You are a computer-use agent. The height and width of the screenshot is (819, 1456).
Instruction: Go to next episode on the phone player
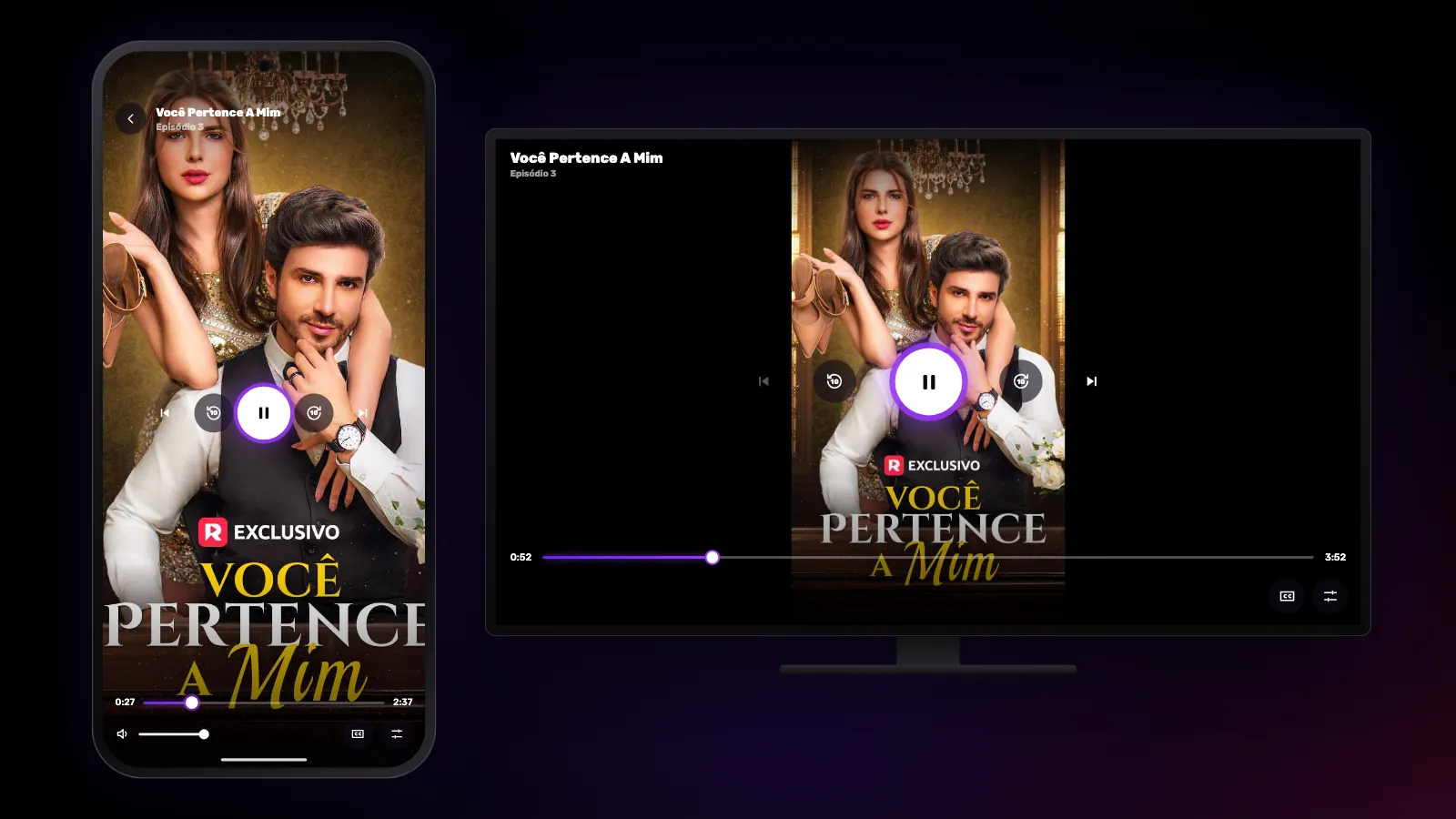[x=362, y=413]
